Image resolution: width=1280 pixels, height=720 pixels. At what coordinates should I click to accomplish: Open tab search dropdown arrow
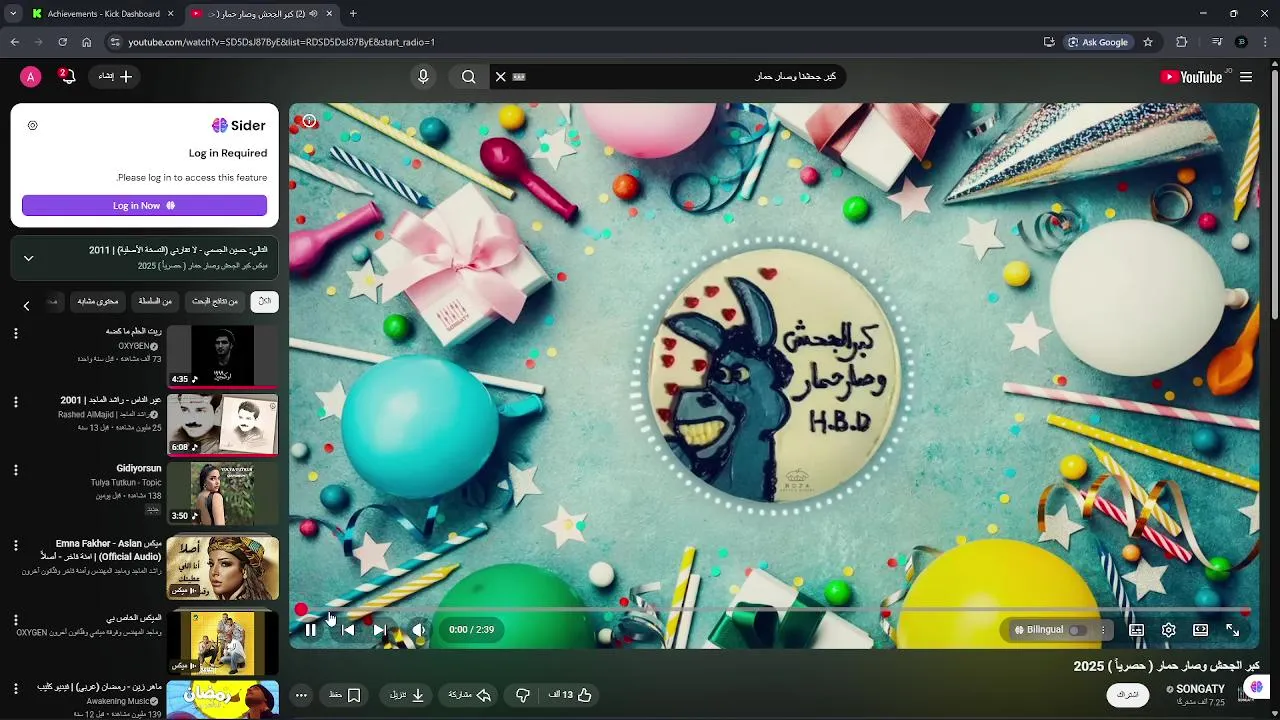tap(13, 14)
